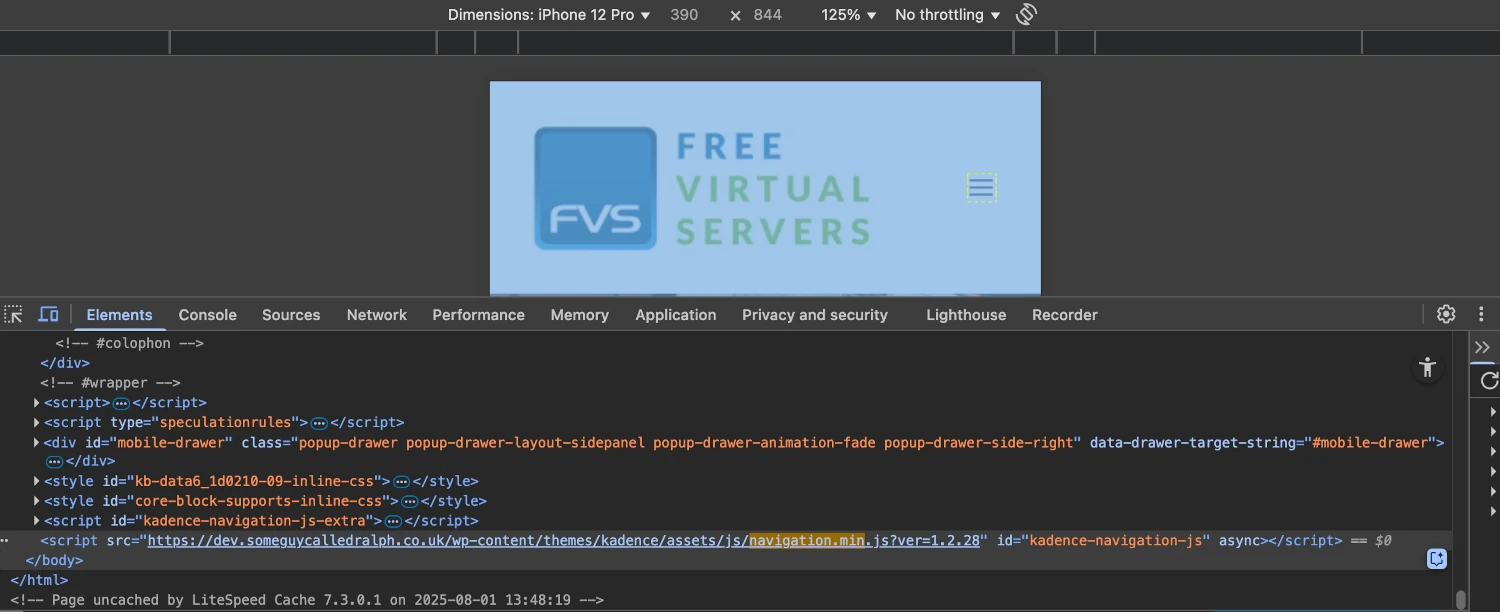
Task: Open the No throttling dropdown
Action: tap(947, 15)
